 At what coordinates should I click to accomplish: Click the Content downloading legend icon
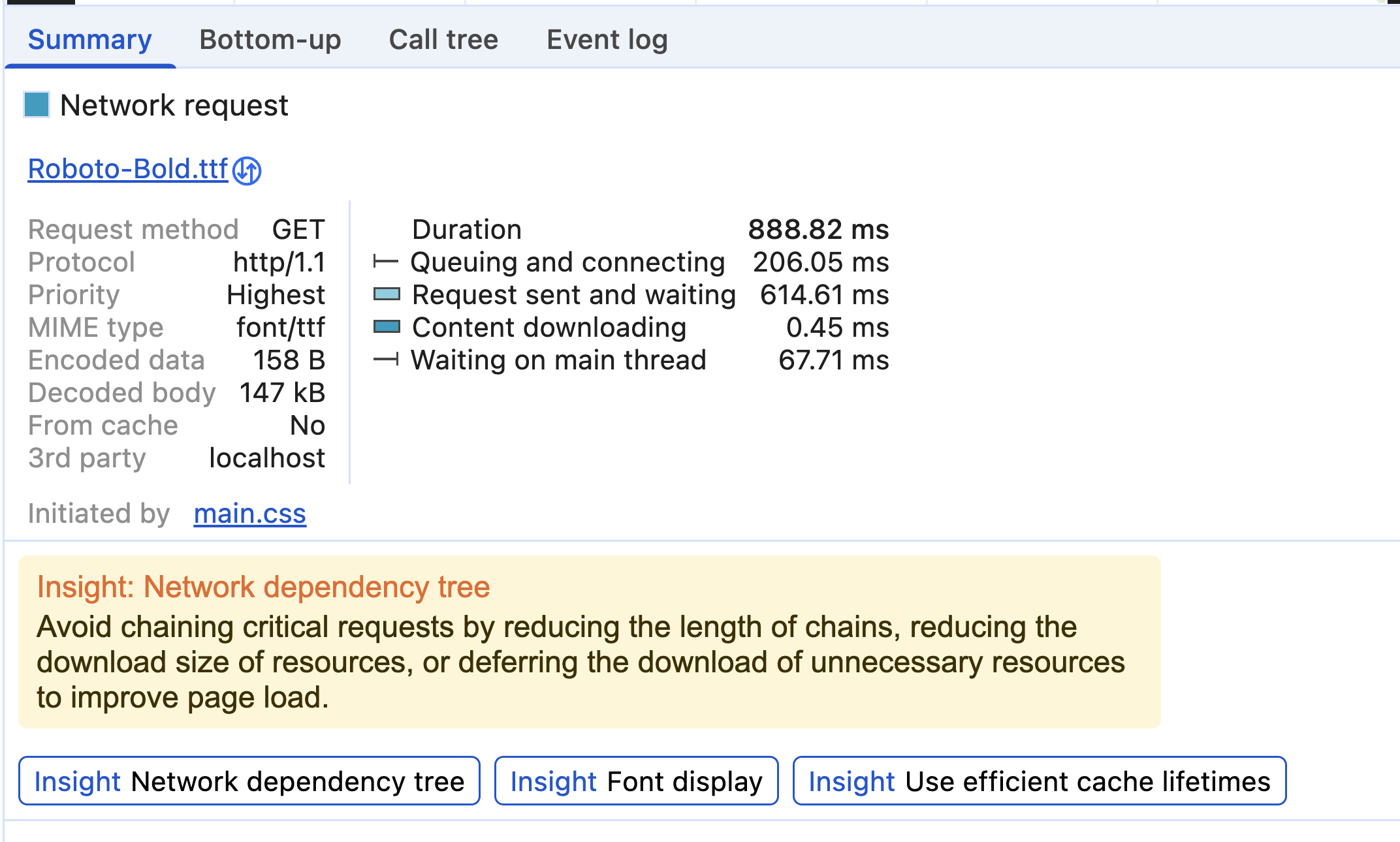[x=387, y=327]
